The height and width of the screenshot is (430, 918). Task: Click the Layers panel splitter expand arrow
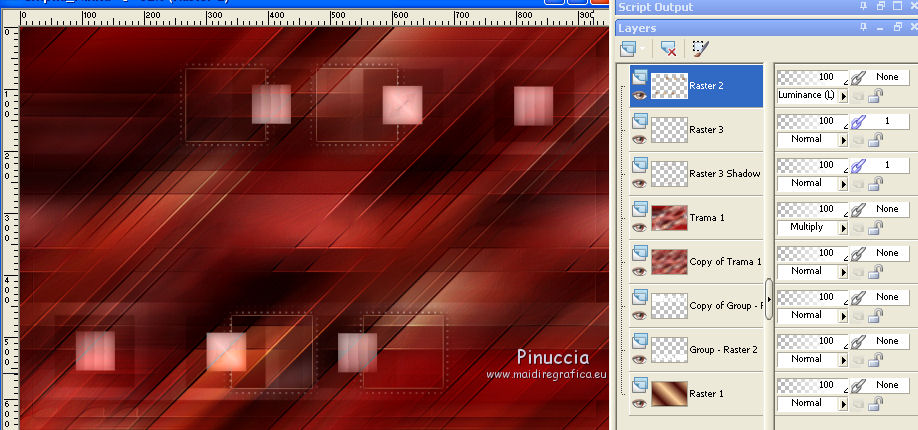(769, 299)
